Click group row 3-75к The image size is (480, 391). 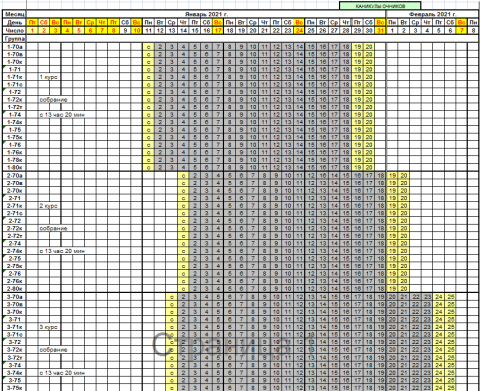15,387
